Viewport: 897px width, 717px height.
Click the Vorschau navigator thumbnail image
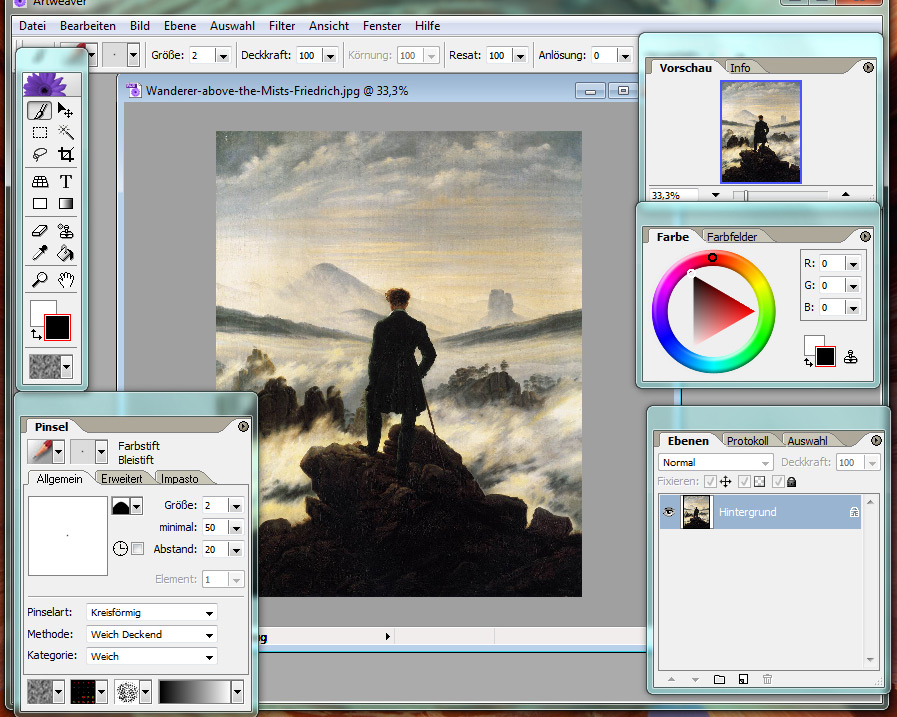click(x=761, y=132)
